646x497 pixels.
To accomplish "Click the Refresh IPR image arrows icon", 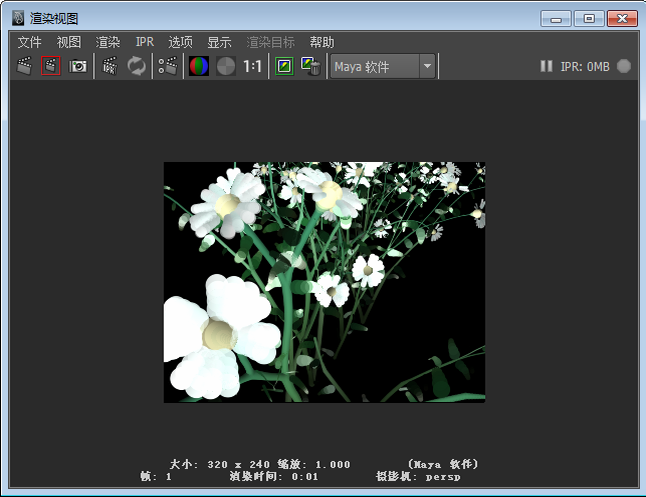I will coord(136,67).
